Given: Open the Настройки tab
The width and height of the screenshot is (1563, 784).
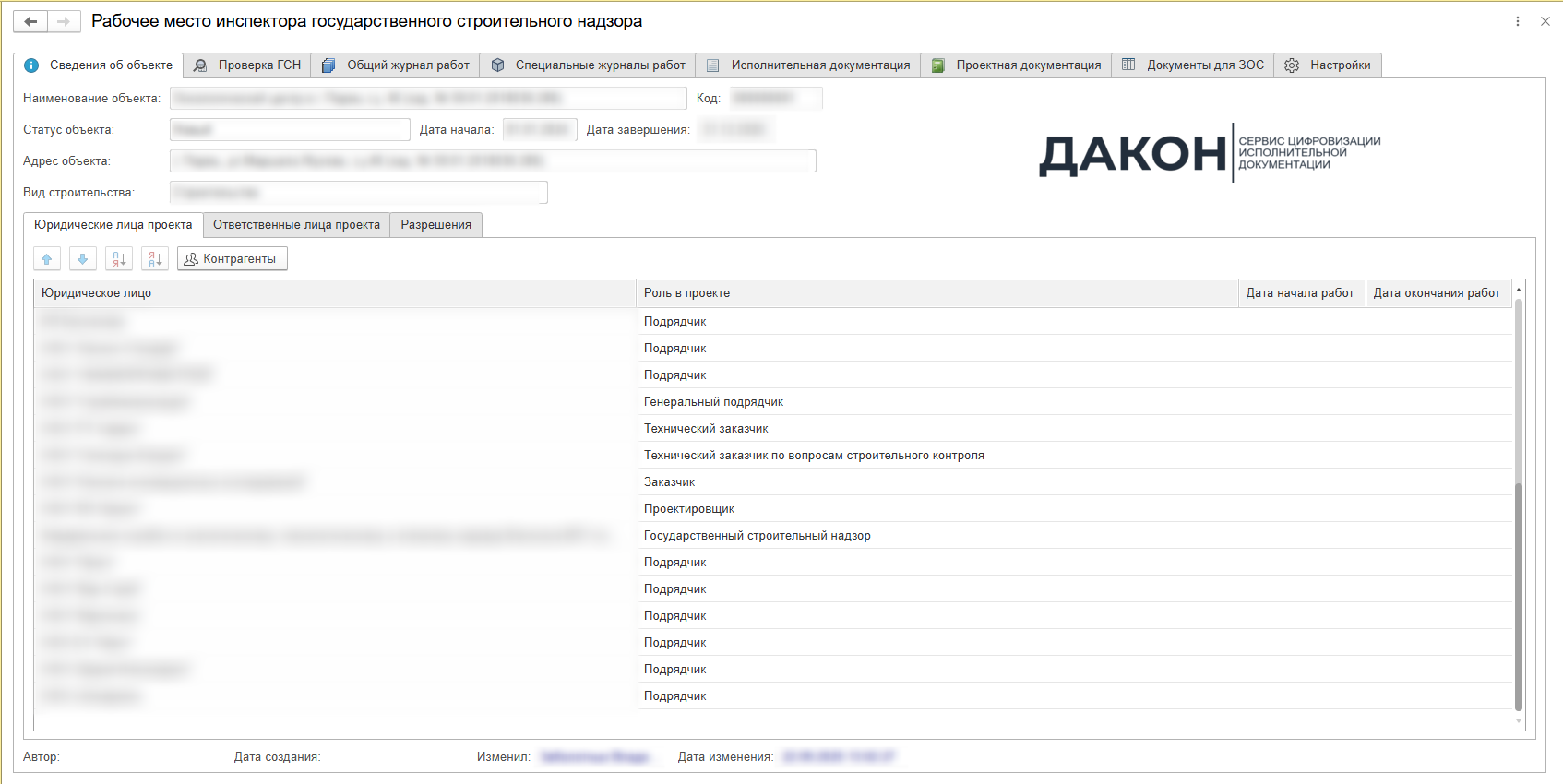Looking at the screenshot, I should [x=1328, y=65].
